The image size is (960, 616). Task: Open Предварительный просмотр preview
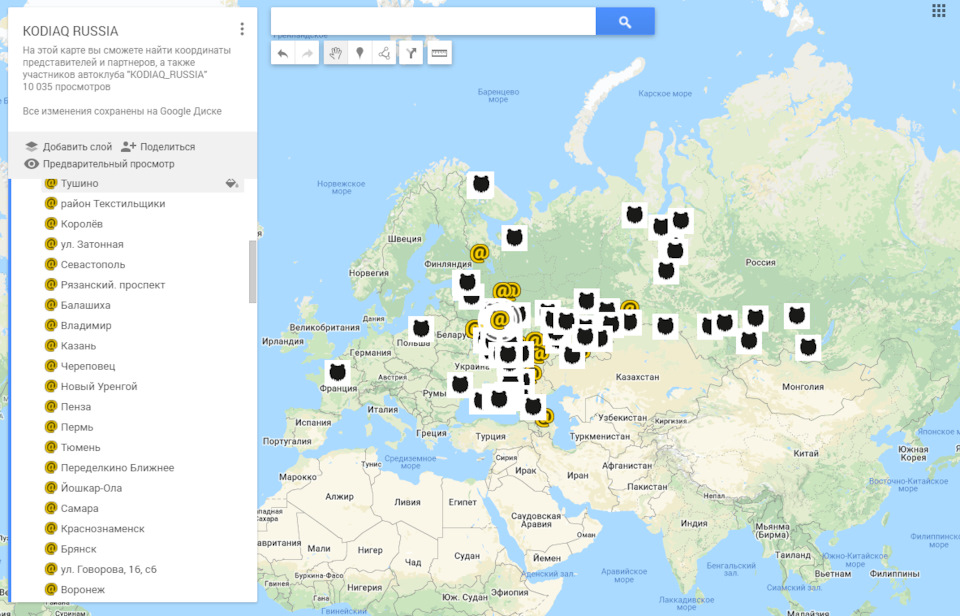[99, 164]
